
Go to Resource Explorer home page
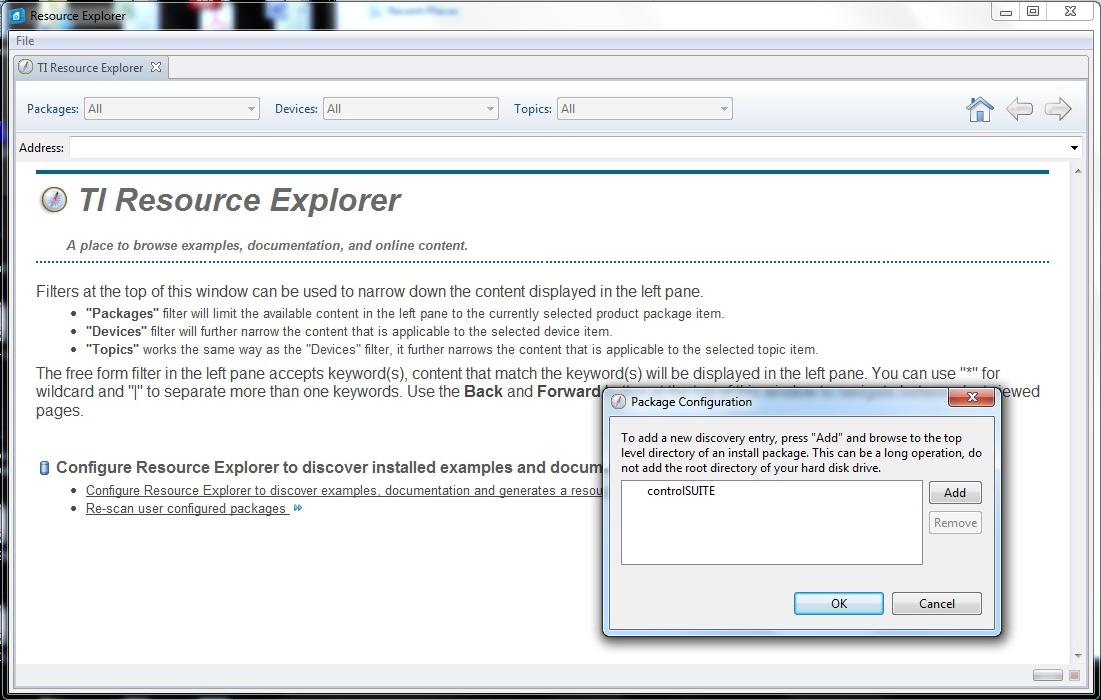[x=980, y=109]
